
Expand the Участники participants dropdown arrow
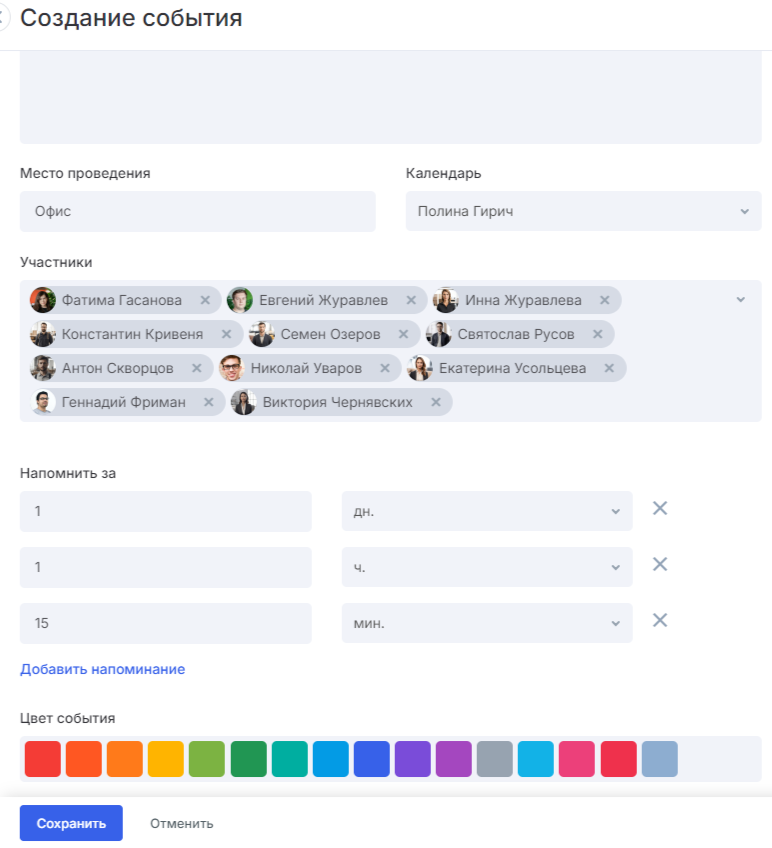(741, 299)
